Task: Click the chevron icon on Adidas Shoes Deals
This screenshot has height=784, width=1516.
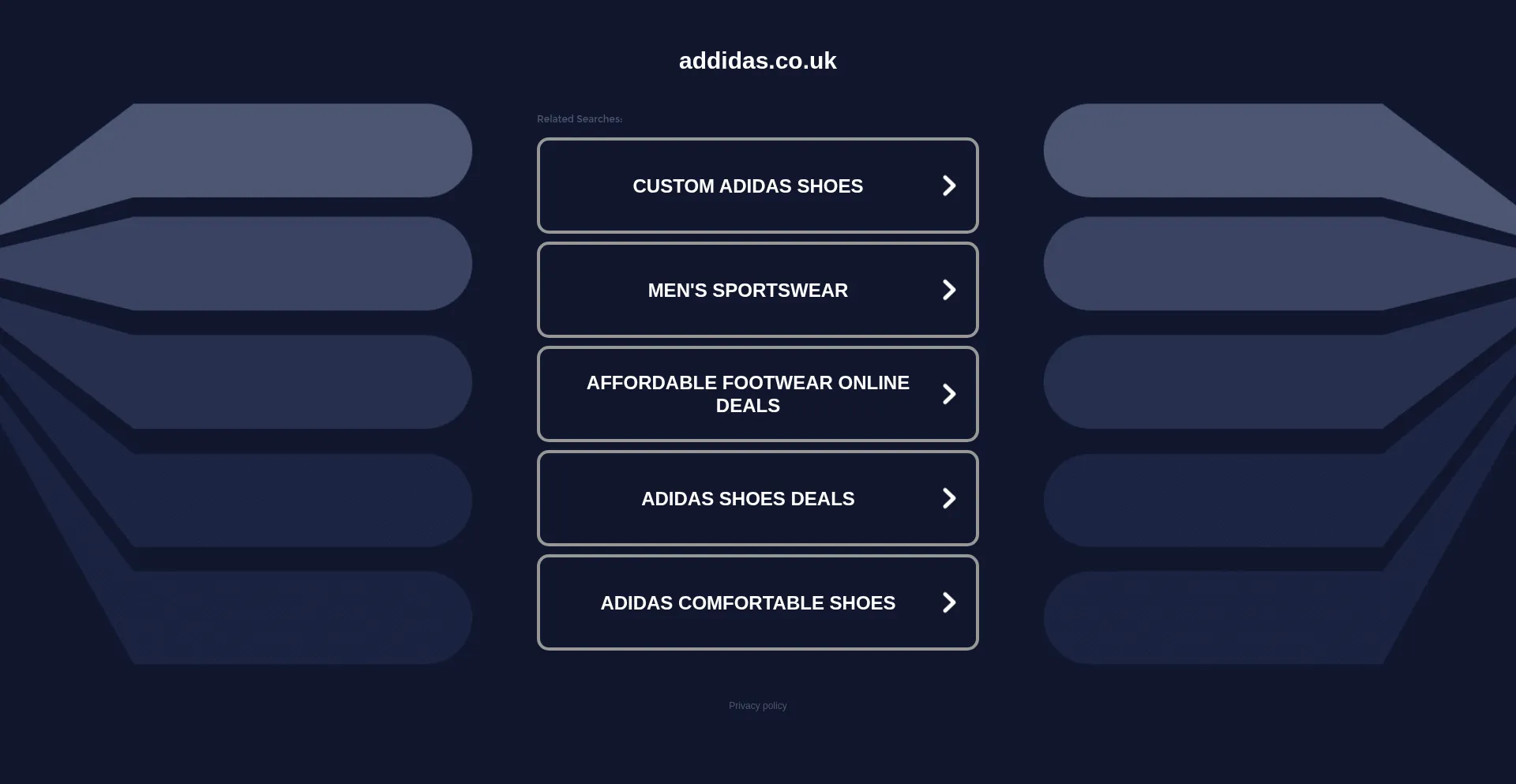Action: coord(949,498)
